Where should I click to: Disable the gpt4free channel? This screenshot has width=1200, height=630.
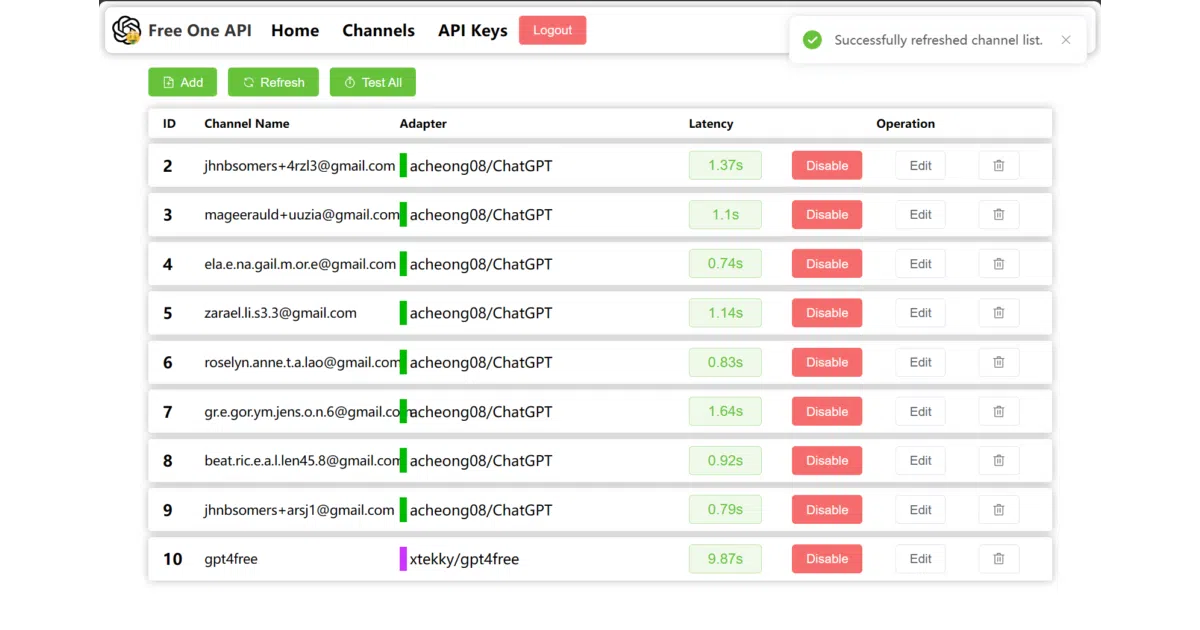coord(827,559)
